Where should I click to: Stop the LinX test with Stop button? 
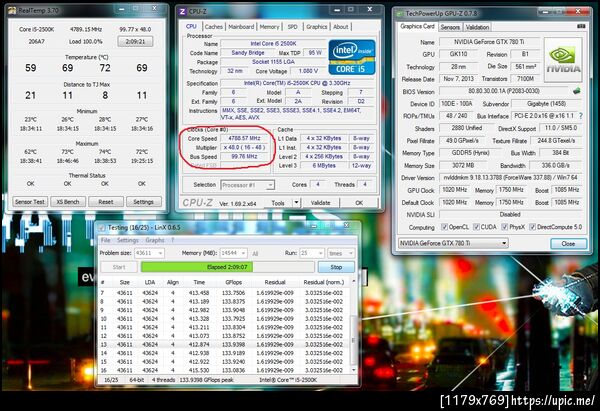(x=336, y=267)
